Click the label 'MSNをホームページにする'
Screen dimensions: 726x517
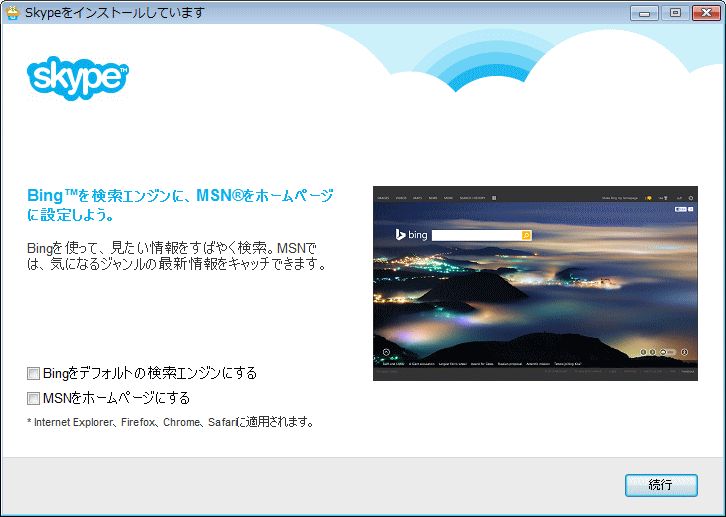click(116, 399)
